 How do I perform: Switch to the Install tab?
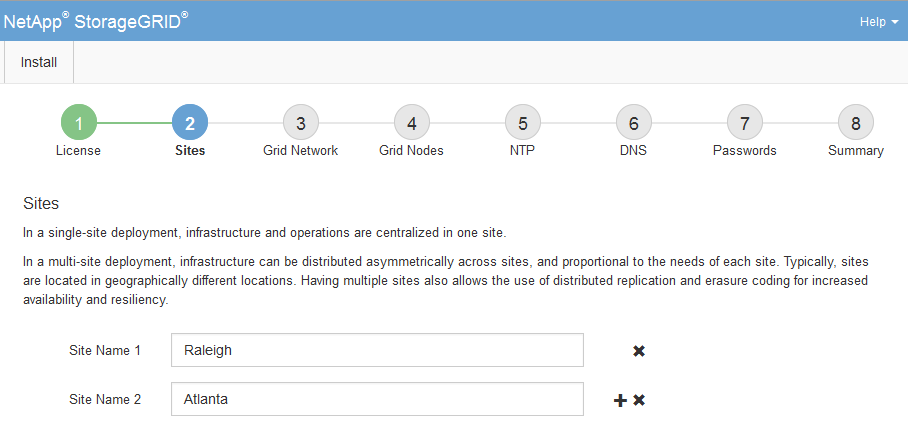(39, 62)
